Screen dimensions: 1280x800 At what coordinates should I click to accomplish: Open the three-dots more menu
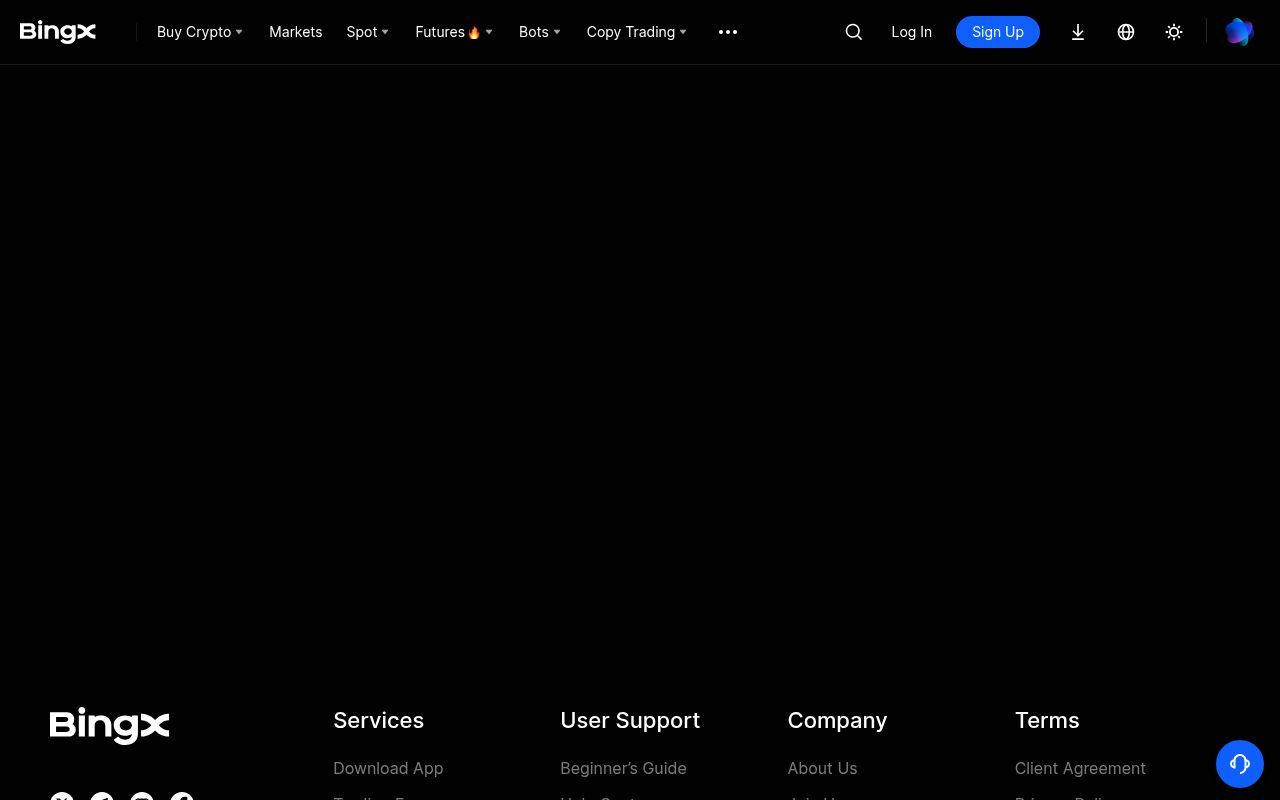728,32
